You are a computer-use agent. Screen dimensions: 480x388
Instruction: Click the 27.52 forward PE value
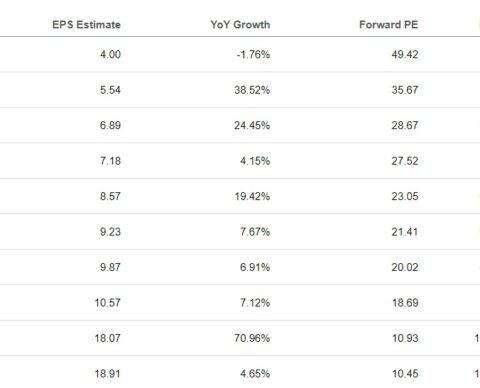pos(405,161)
